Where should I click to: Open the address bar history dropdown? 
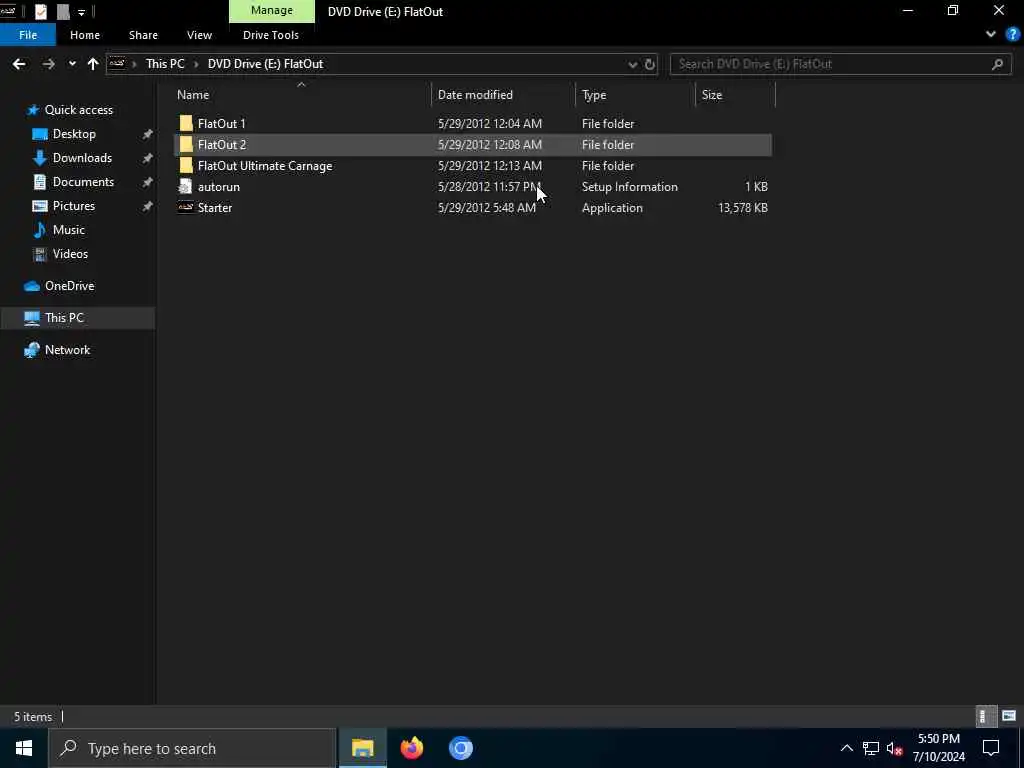pyautogui.click(x=632, y=64)
